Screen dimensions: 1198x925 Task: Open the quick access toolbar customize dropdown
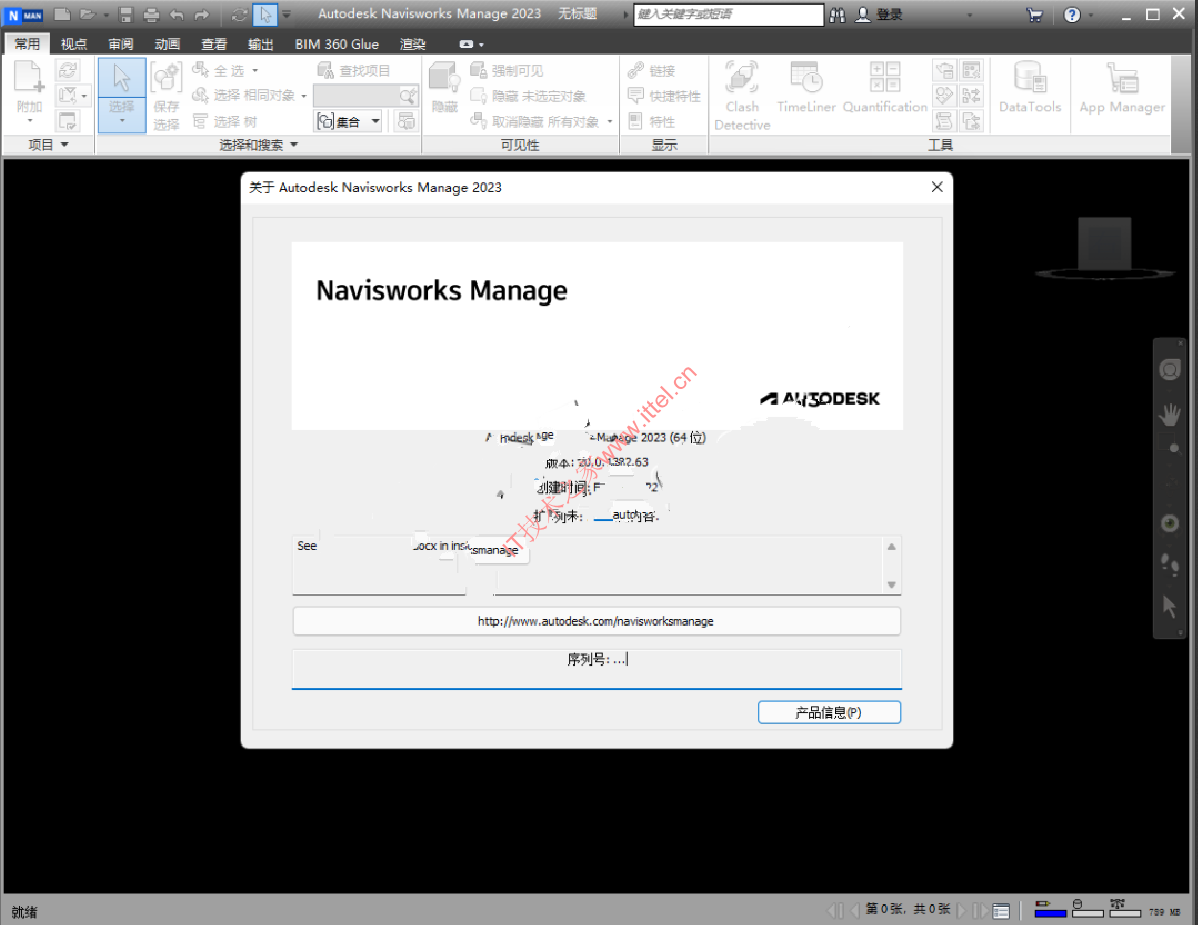287,14
